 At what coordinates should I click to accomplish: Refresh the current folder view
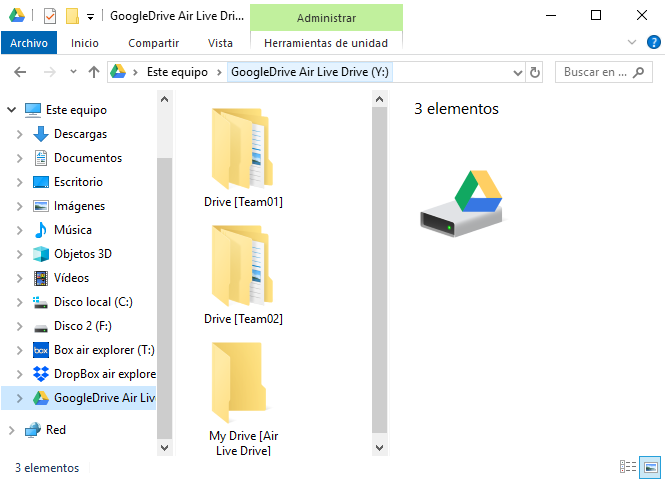point(534,72)
